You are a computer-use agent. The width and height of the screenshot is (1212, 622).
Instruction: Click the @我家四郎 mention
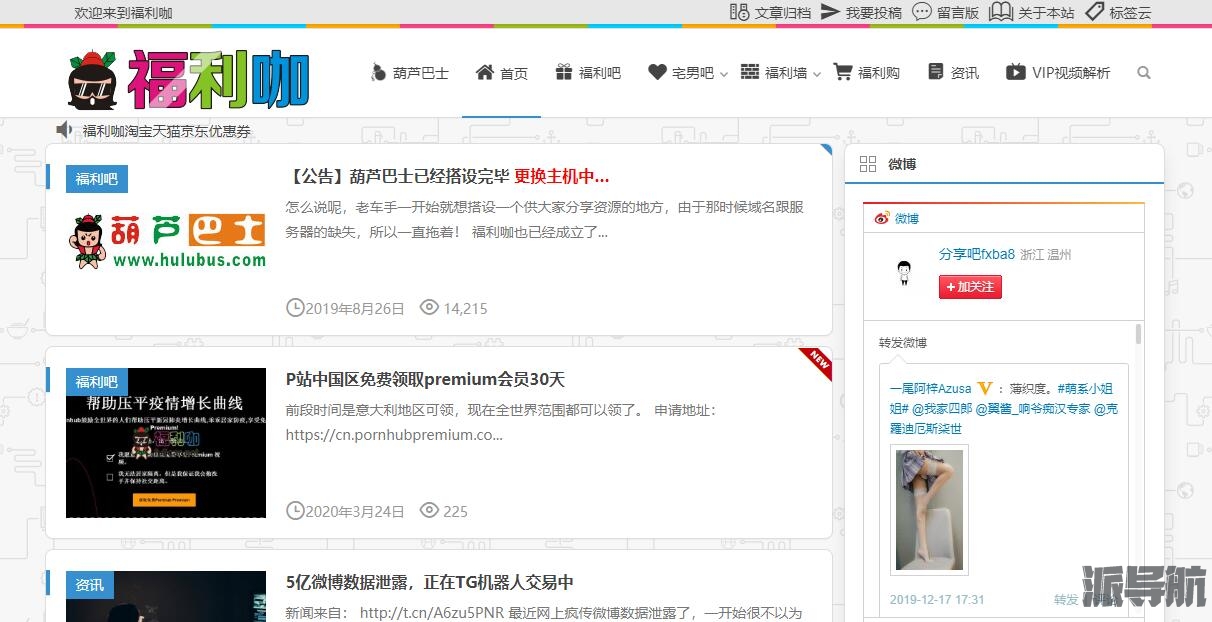tap(941, 408)
